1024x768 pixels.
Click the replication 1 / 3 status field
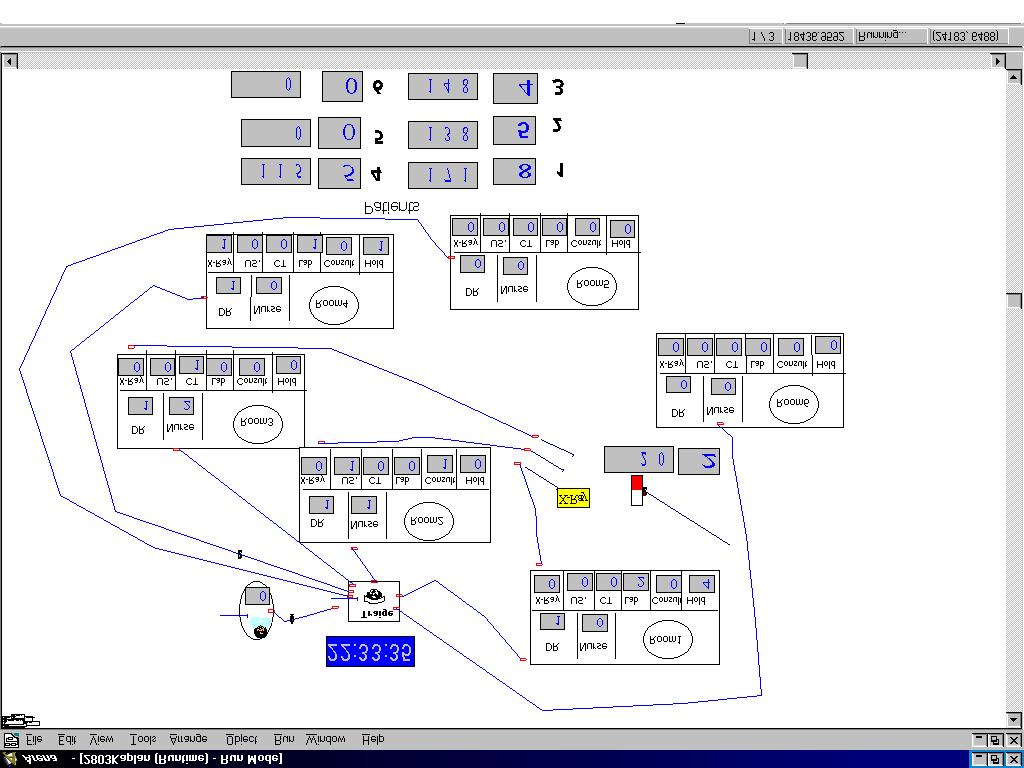coord(765,37)
